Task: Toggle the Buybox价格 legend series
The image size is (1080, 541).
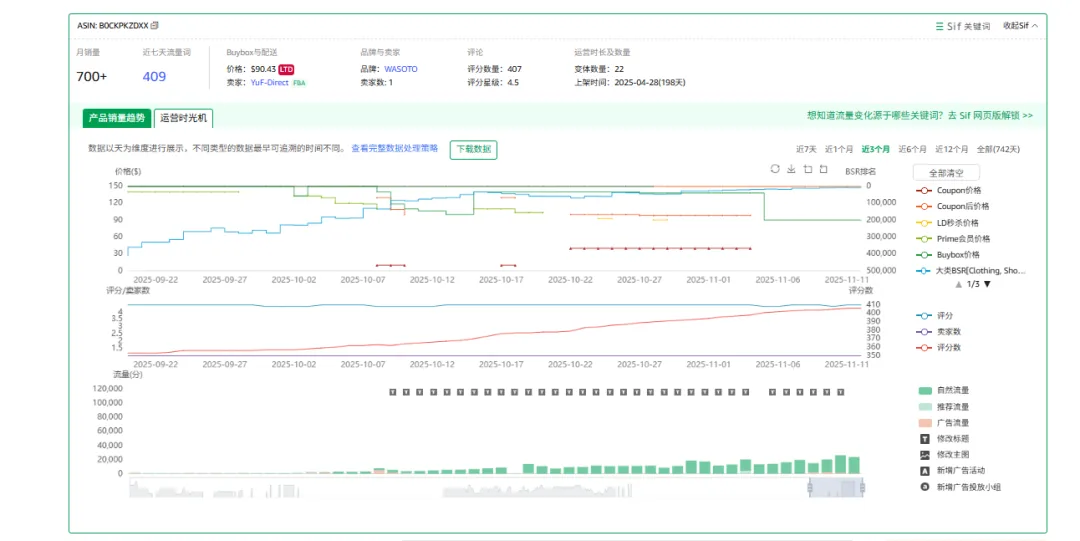Action: pos(948,254)
